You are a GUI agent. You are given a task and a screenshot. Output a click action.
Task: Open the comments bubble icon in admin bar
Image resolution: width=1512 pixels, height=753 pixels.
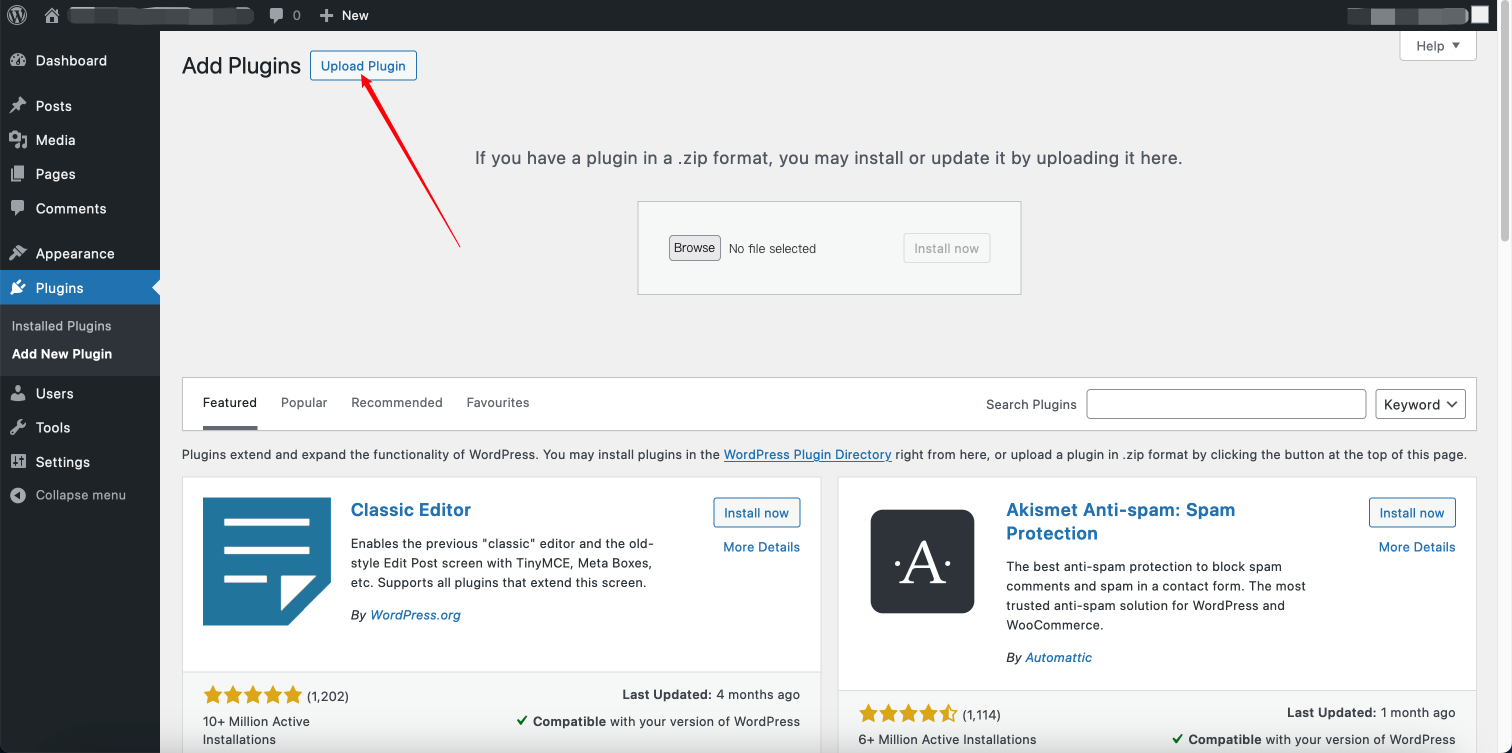[x=277, y=15]
